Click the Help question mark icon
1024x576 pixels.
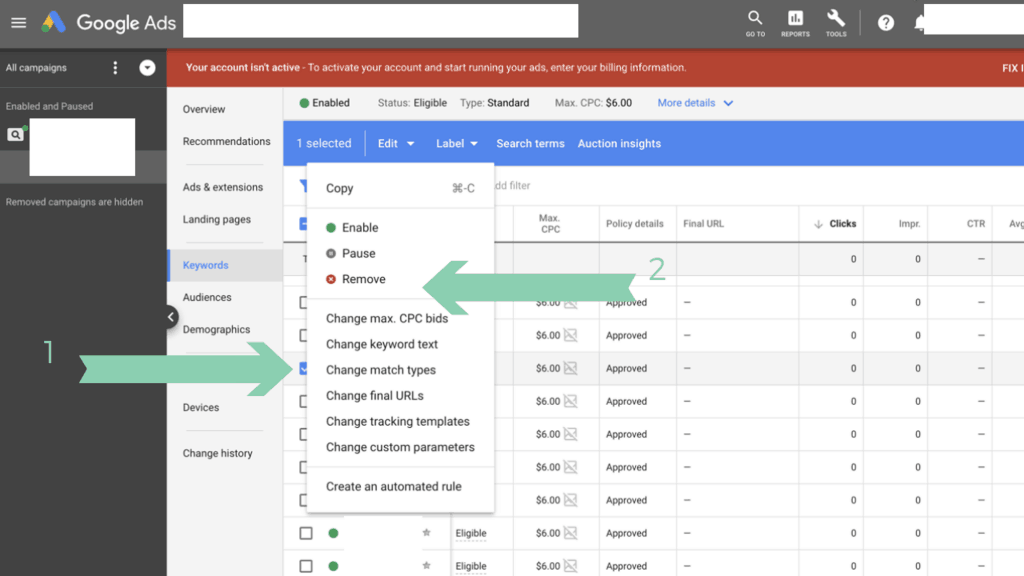tap(886, 23)
